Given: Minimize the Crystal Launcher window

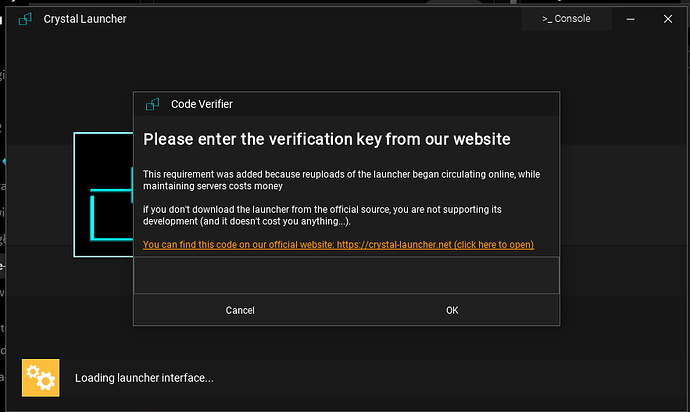Looking at the screenshot, I should click(634, 18).
